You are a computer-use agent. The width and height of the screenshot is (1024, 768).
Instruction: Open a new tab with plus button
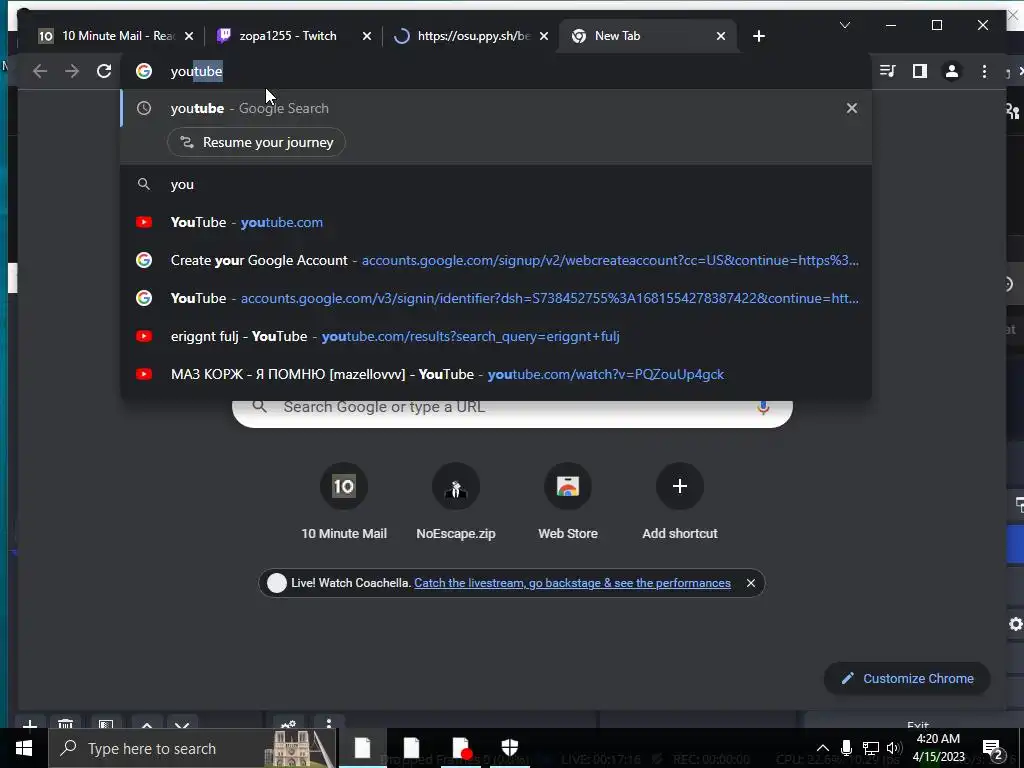758,36
